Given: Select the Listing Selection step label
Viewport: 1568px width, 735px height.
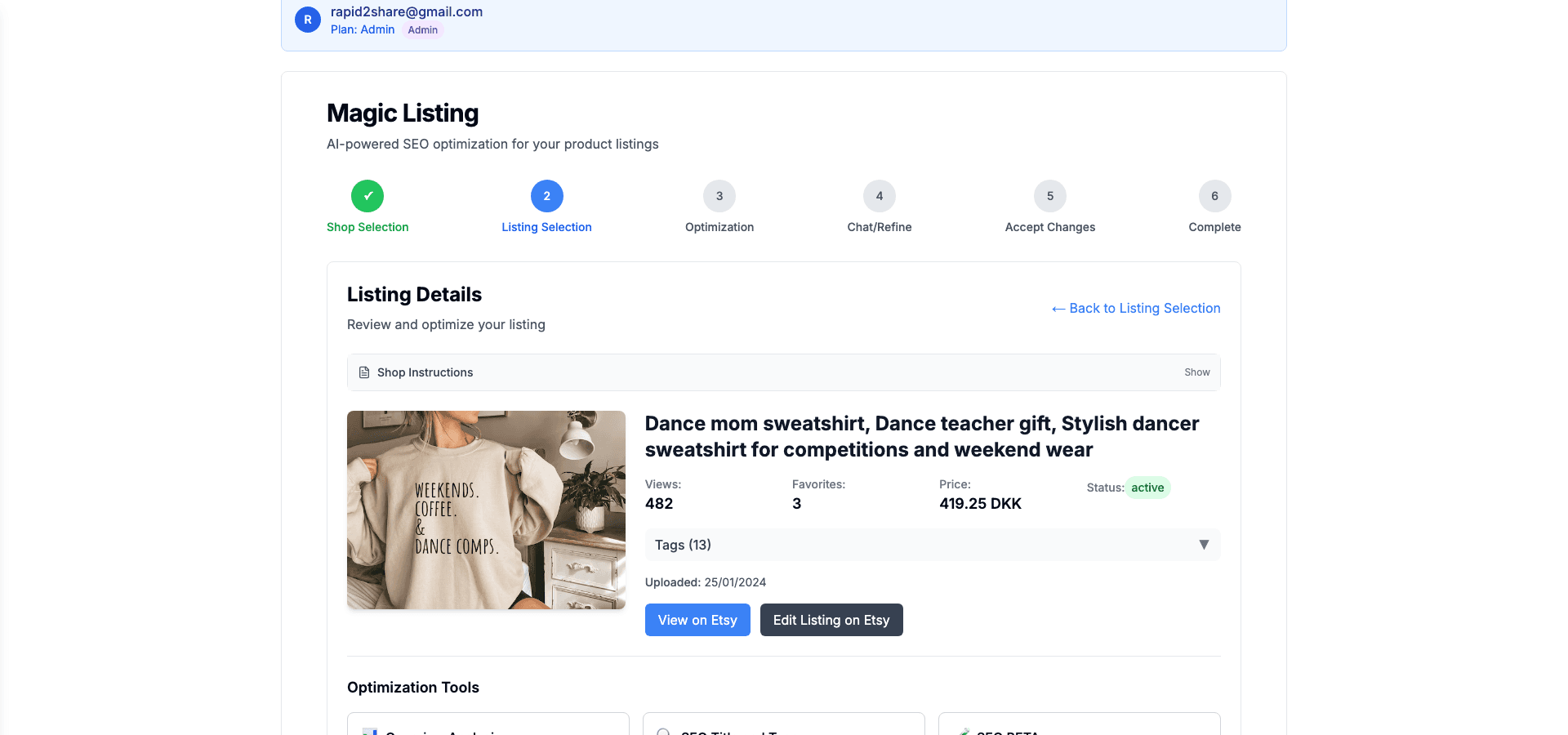Looking at the screenshot, I should 546,227.
